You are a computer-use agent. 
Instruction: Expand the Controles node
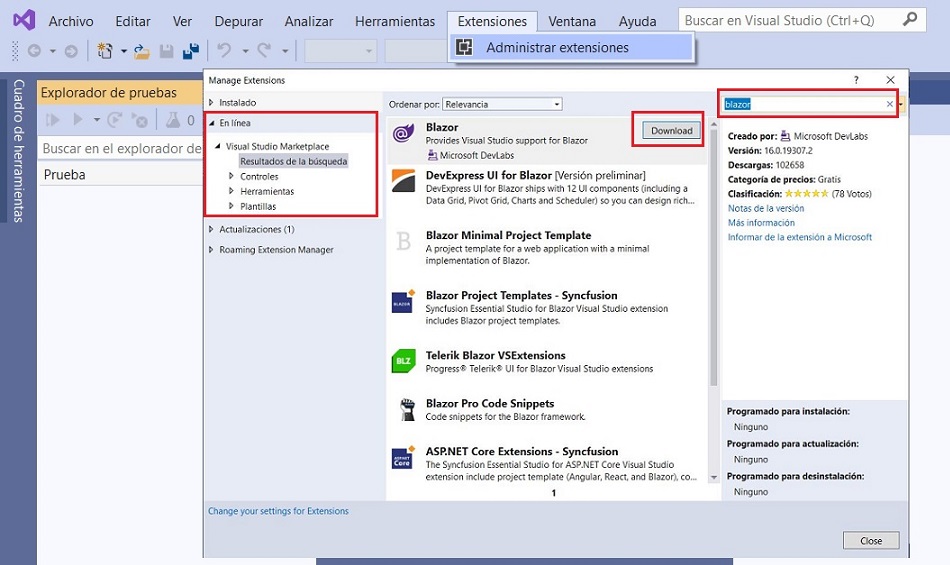[x=231, y=176]
